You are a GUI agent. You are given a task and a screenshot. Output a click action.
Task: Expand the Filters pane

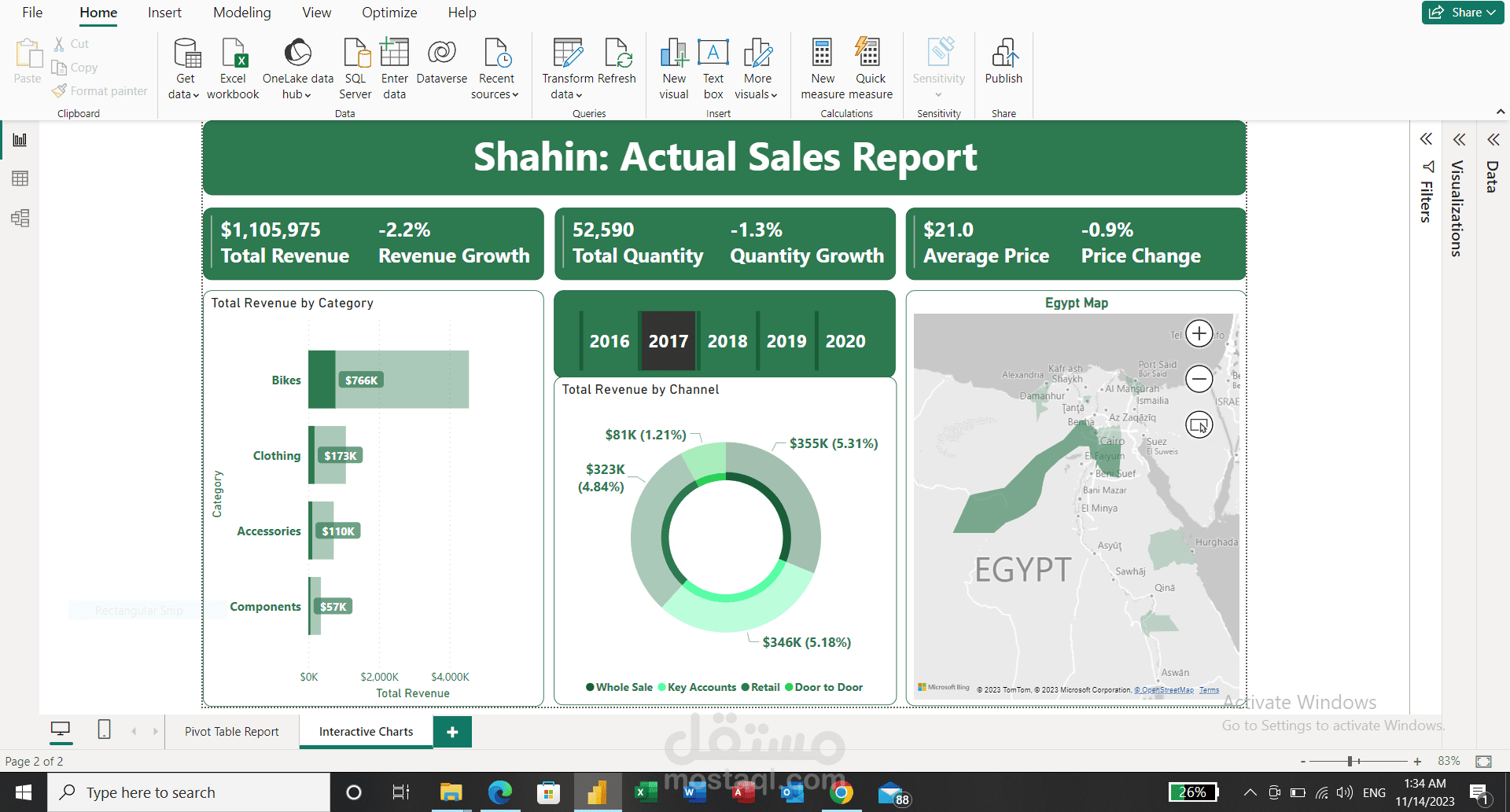tap(1426, 139)
